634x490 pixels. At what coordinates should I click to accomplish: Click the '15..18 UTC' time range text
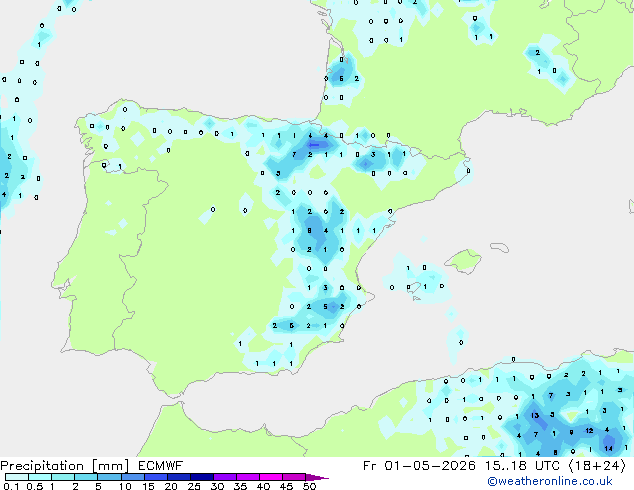(x=523, y=466)
